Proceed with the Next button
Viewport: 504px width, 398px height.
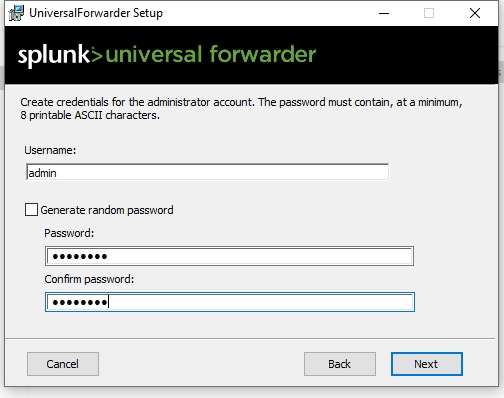tap(427, 364)
